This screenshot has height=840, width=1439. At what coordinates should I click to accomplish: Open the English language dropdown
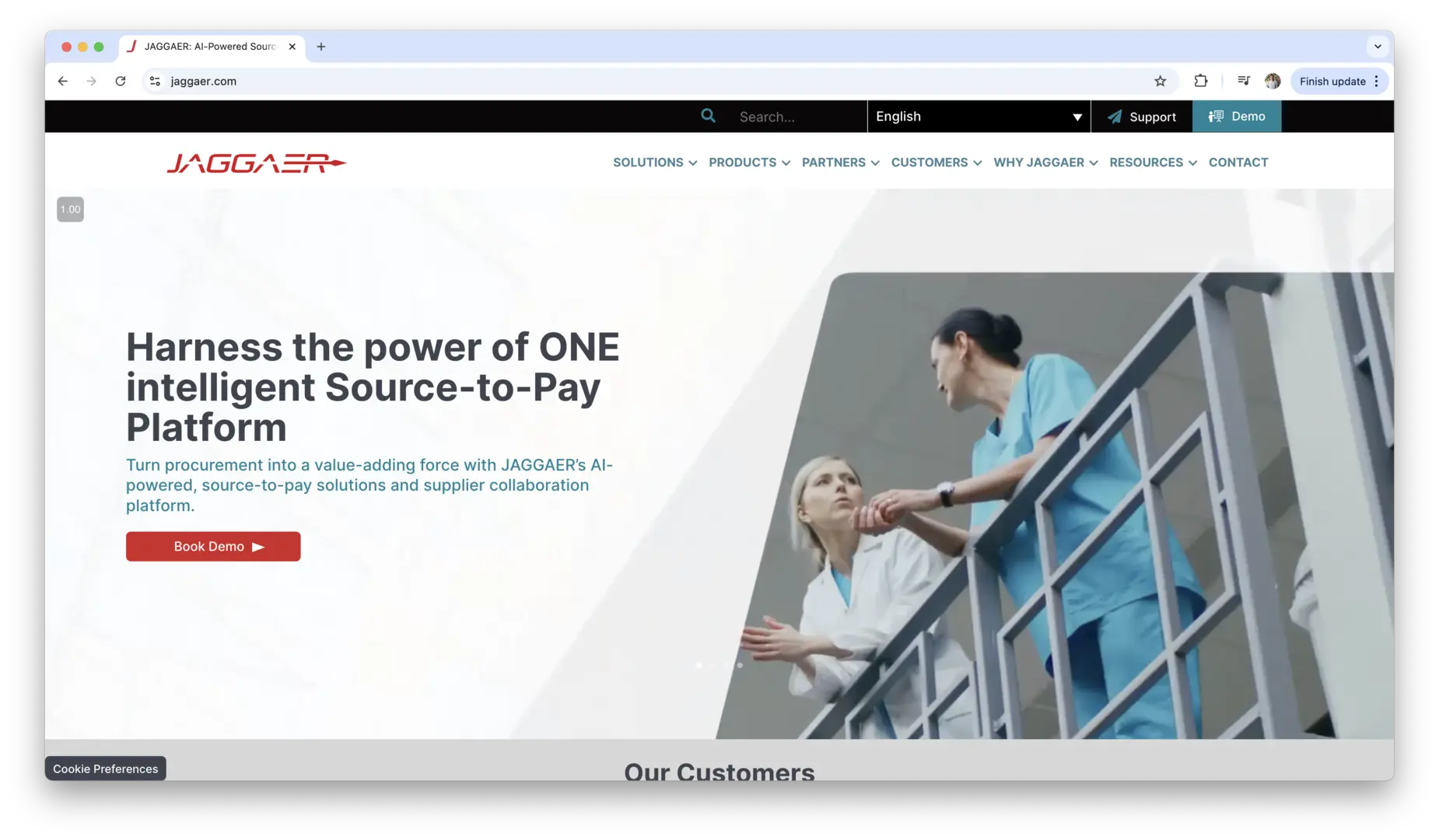979,117
